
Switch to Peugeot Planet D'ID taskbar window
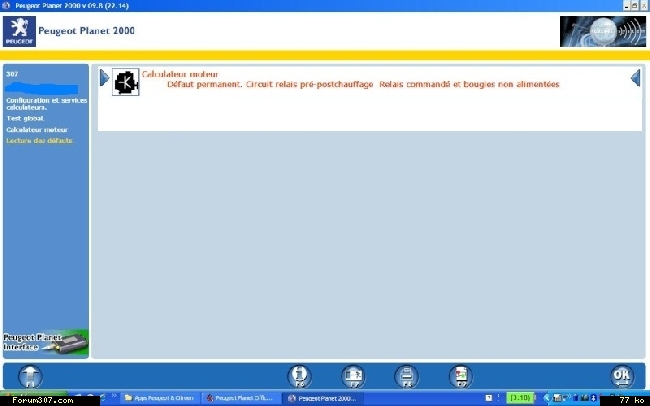(240, 398)
